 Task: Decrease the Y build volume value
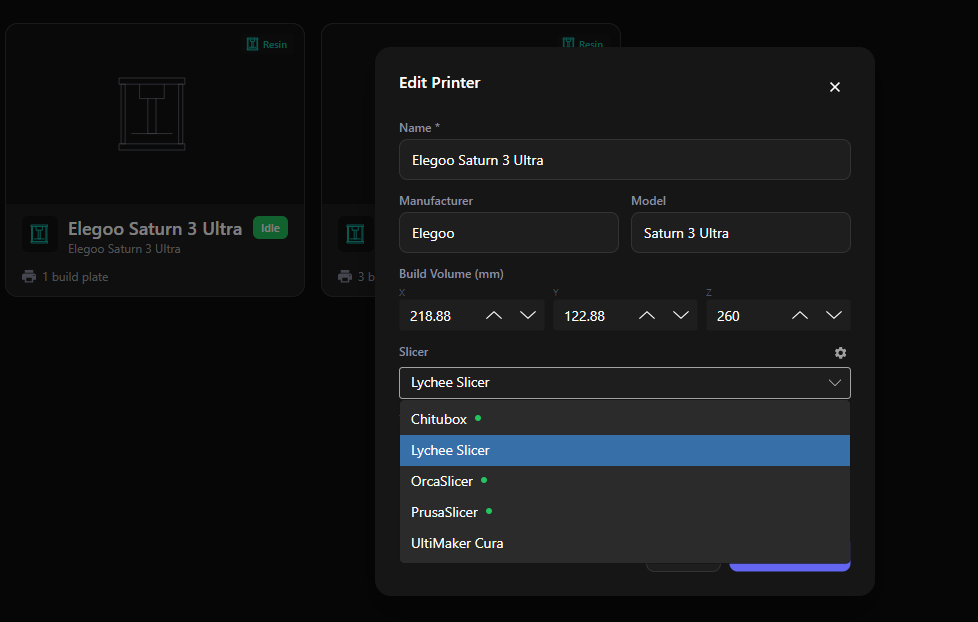pyautogui.click(x=680, y=316)
